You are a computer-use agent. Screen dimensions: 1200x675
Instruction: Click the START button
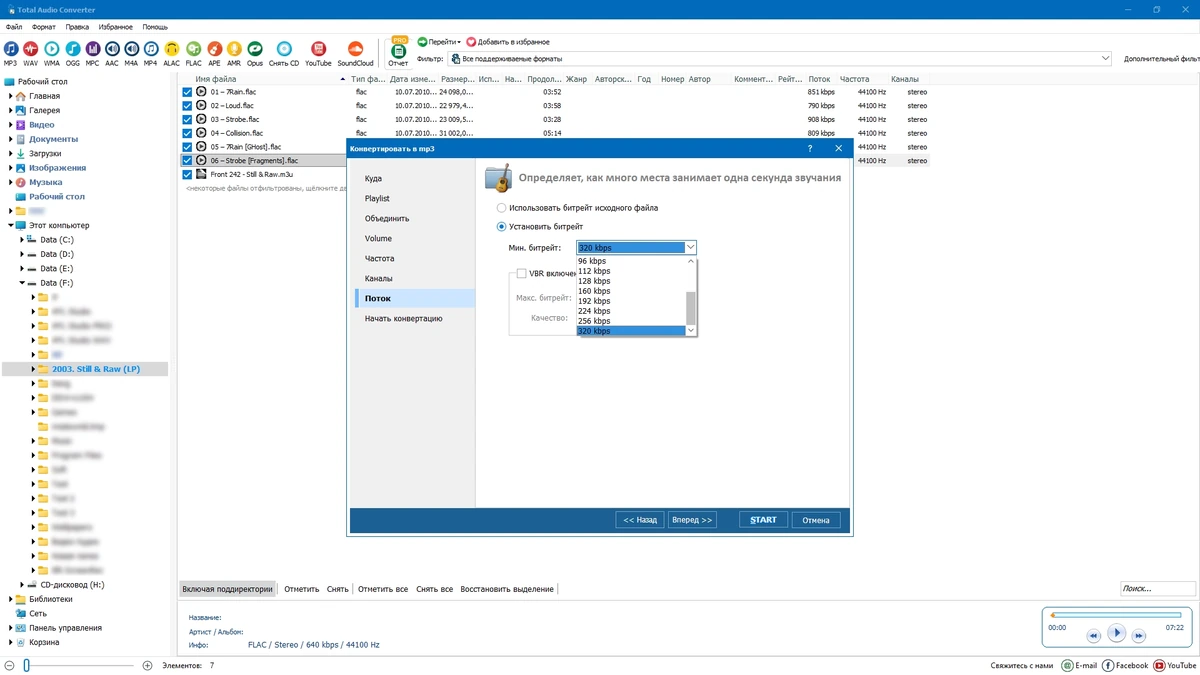pos(764,520)
